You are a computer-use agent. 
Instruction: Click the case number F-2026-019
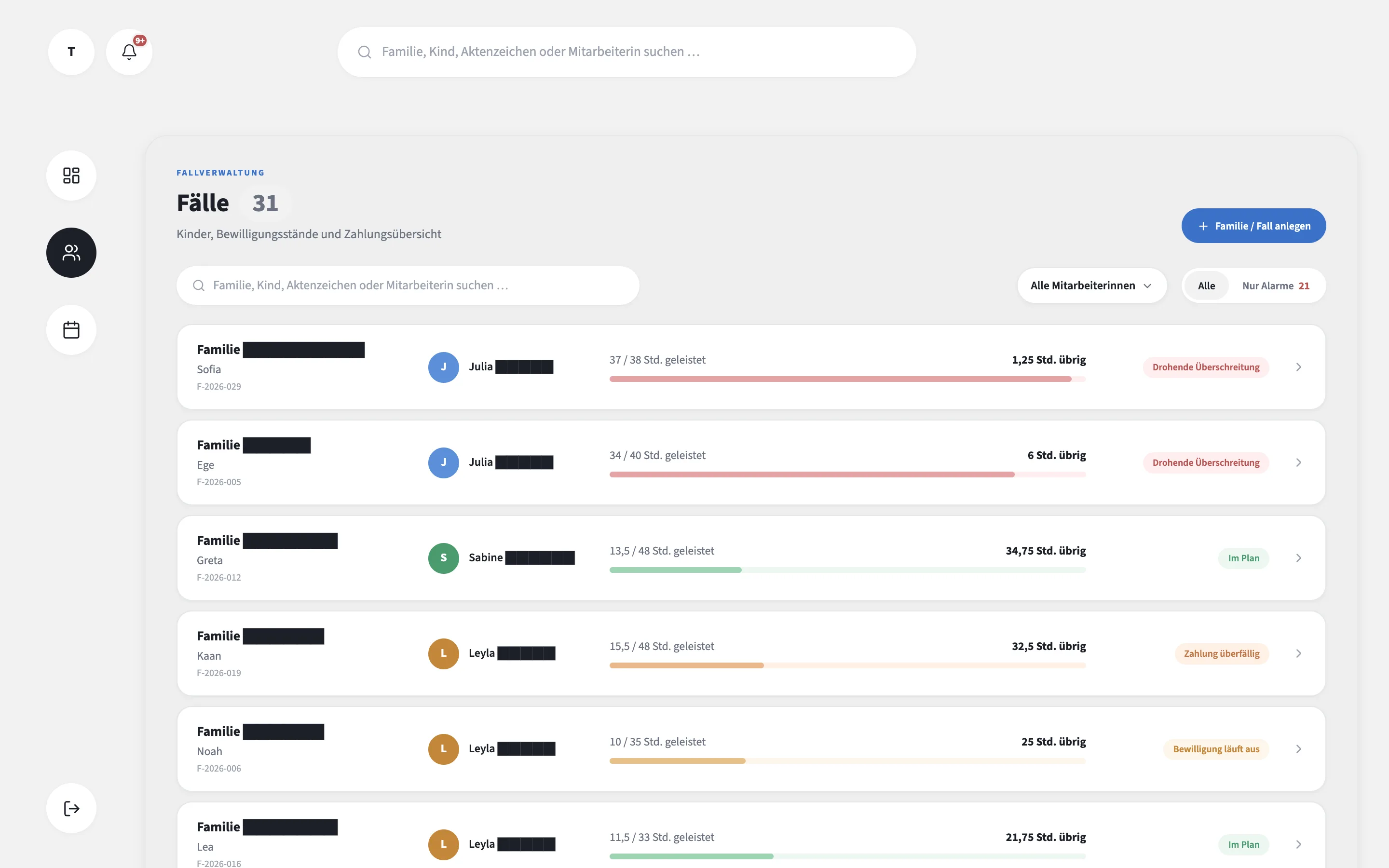coord(218,672)
